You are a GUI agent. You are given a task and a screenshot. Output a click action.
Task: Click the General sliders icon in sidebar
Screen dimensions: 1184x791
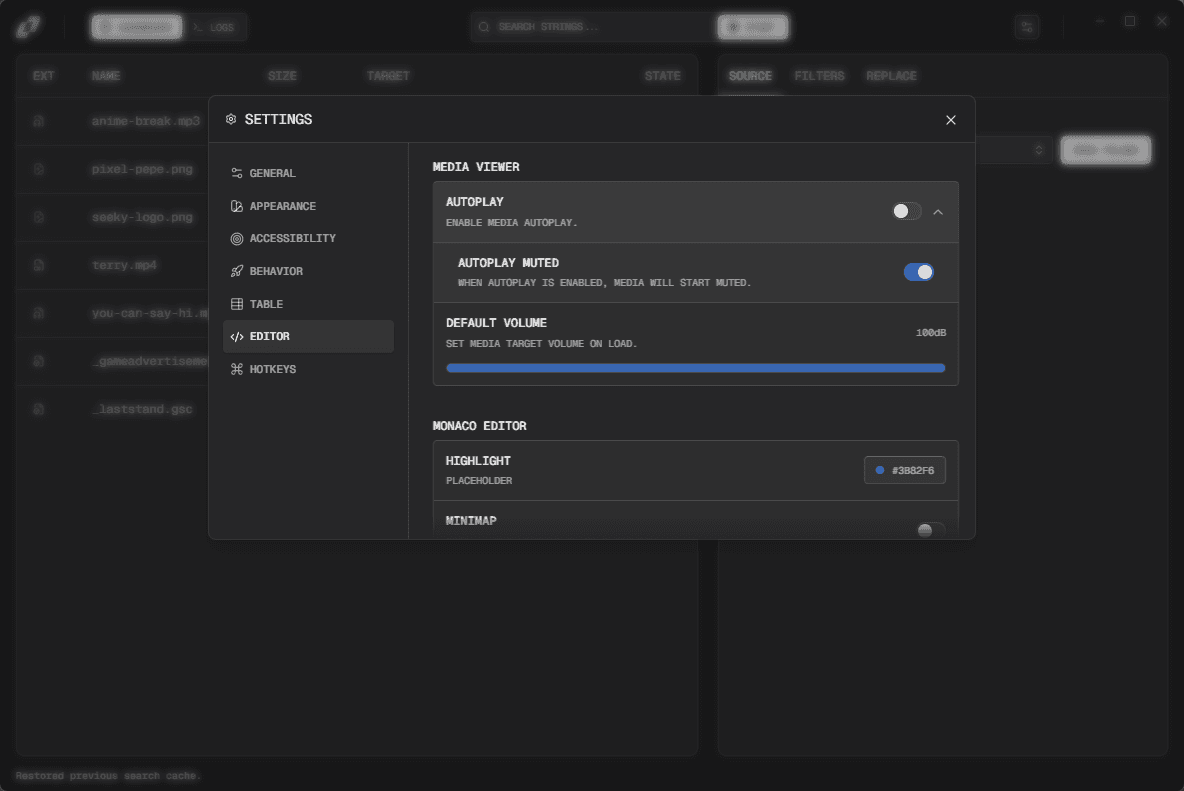(237, 173)
